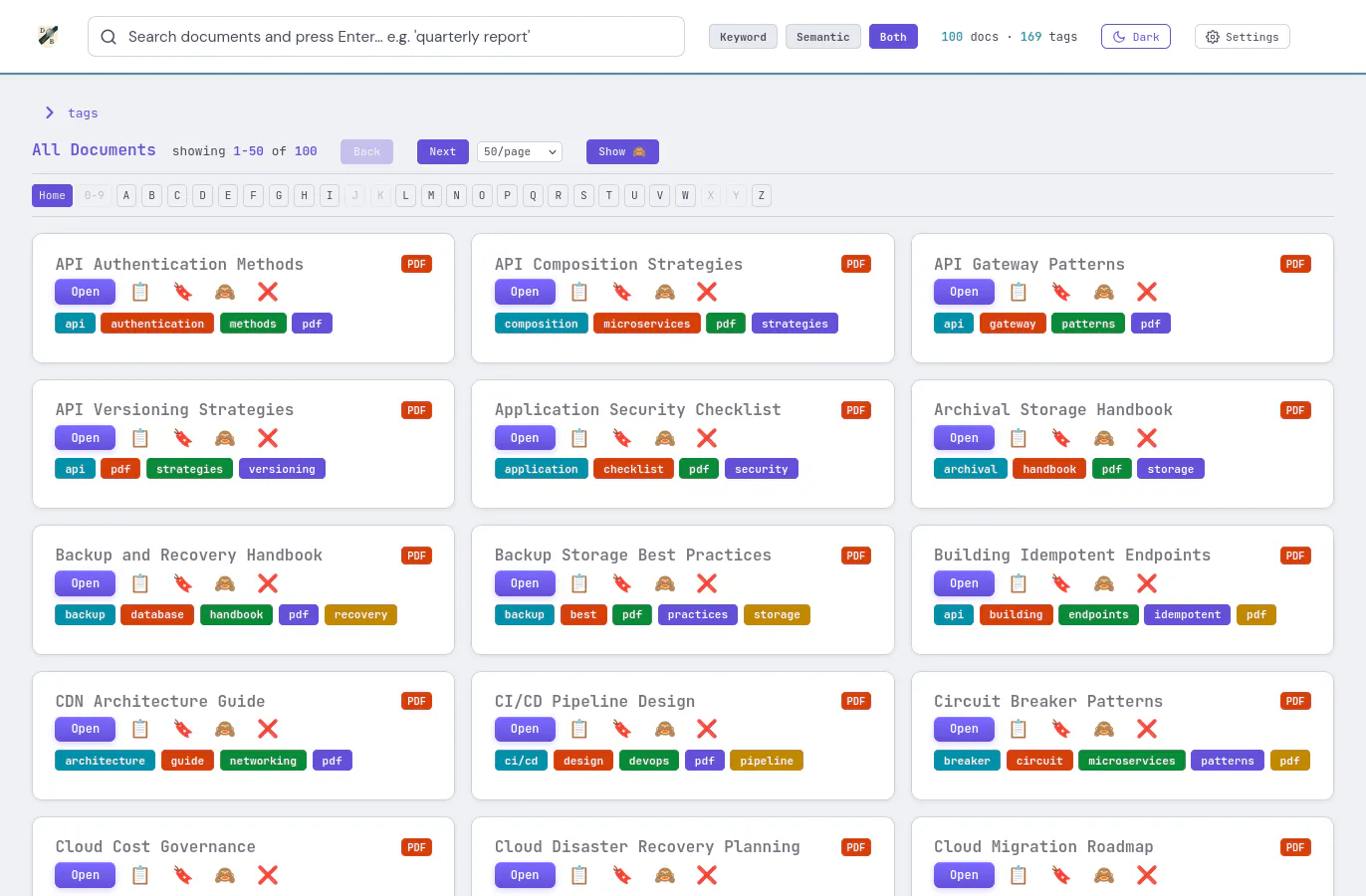Open CI/CD Pipeline Design document
The image size is (1366, 896).
click(525, 729)
